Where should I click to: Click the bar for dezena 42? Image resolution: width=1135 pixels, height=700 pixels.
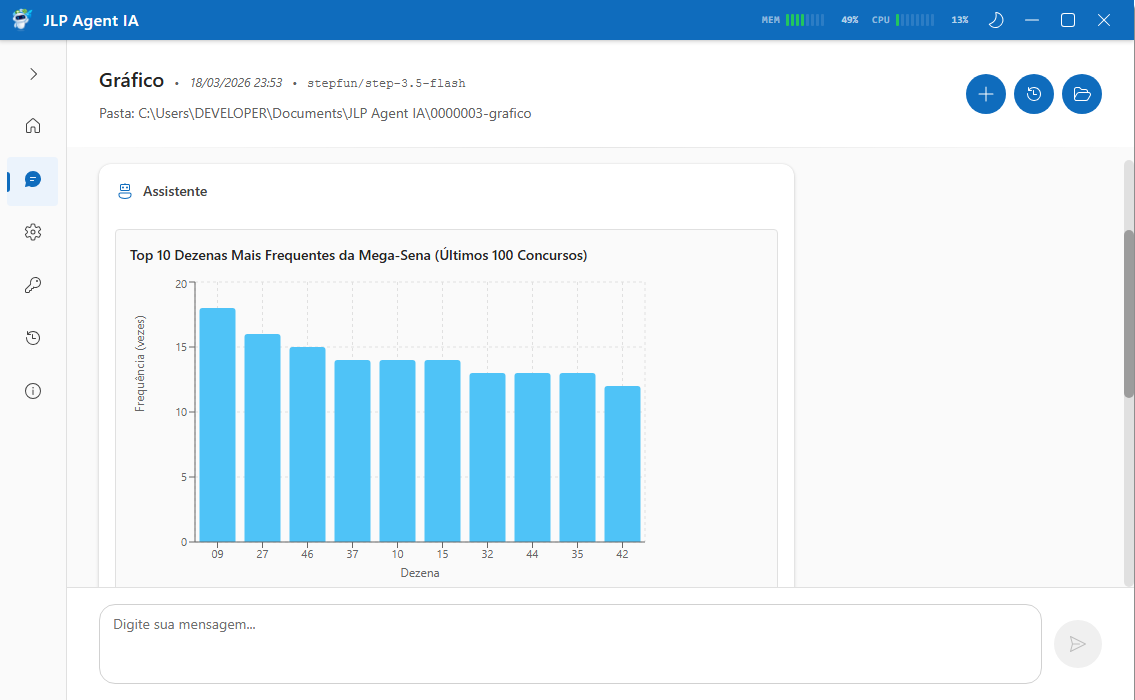(x=622, y=464)
